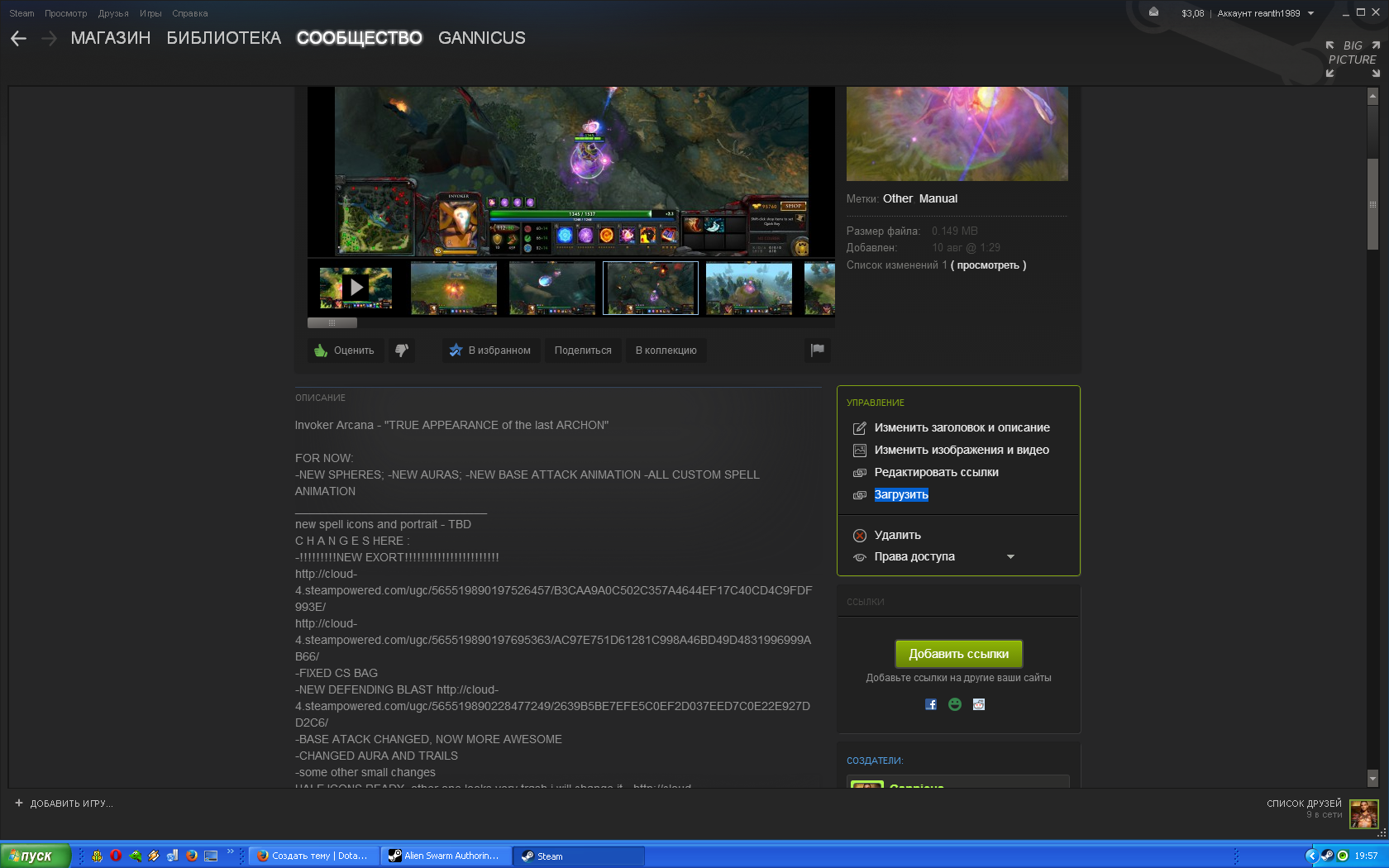This screenshot has width=1389, height=868.
Task: Show desktop from the quick launch bar
Action: [211, 856]
